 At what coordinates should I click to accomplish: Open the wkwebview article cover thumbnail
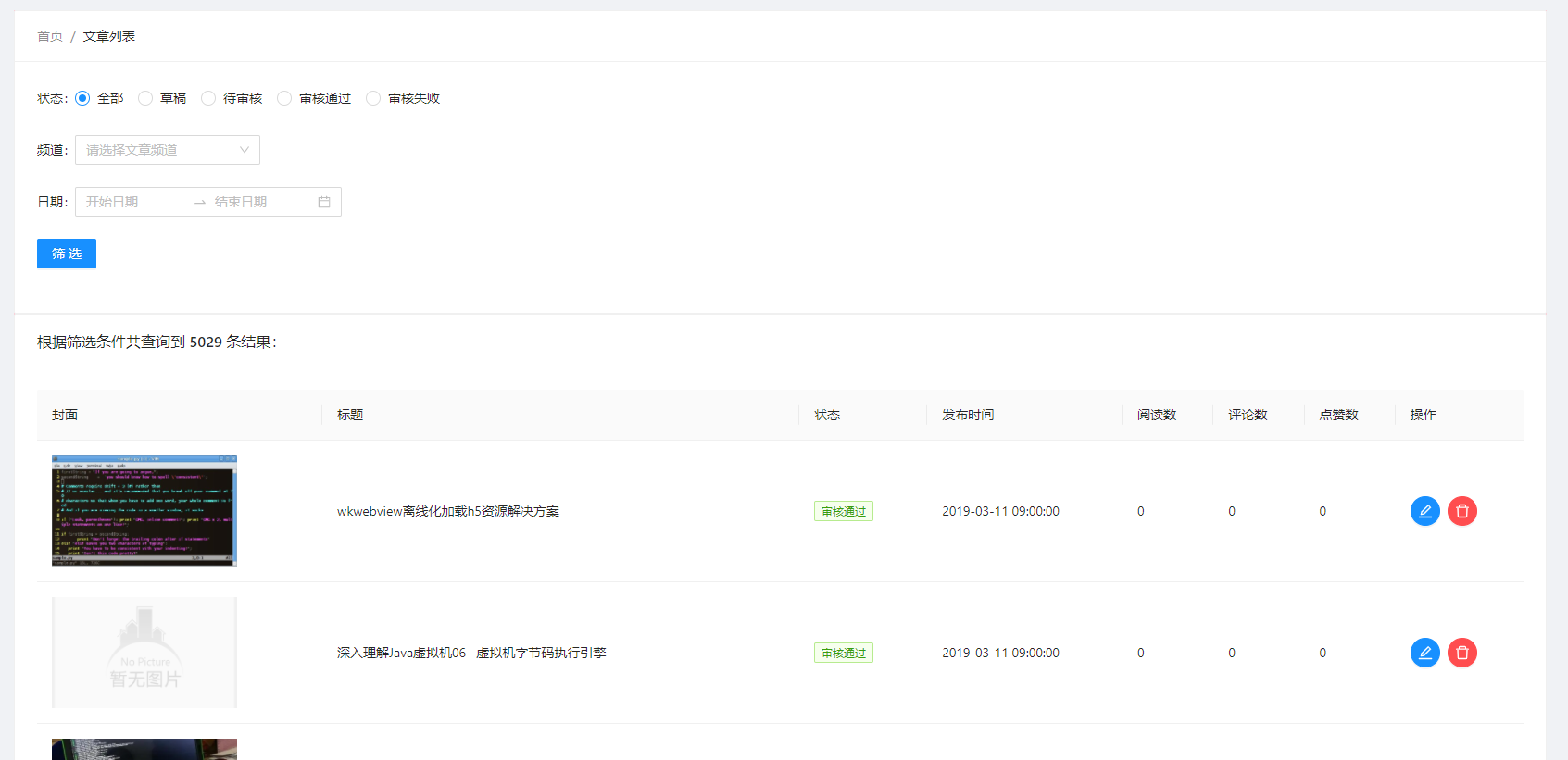(x=144, y=511)
